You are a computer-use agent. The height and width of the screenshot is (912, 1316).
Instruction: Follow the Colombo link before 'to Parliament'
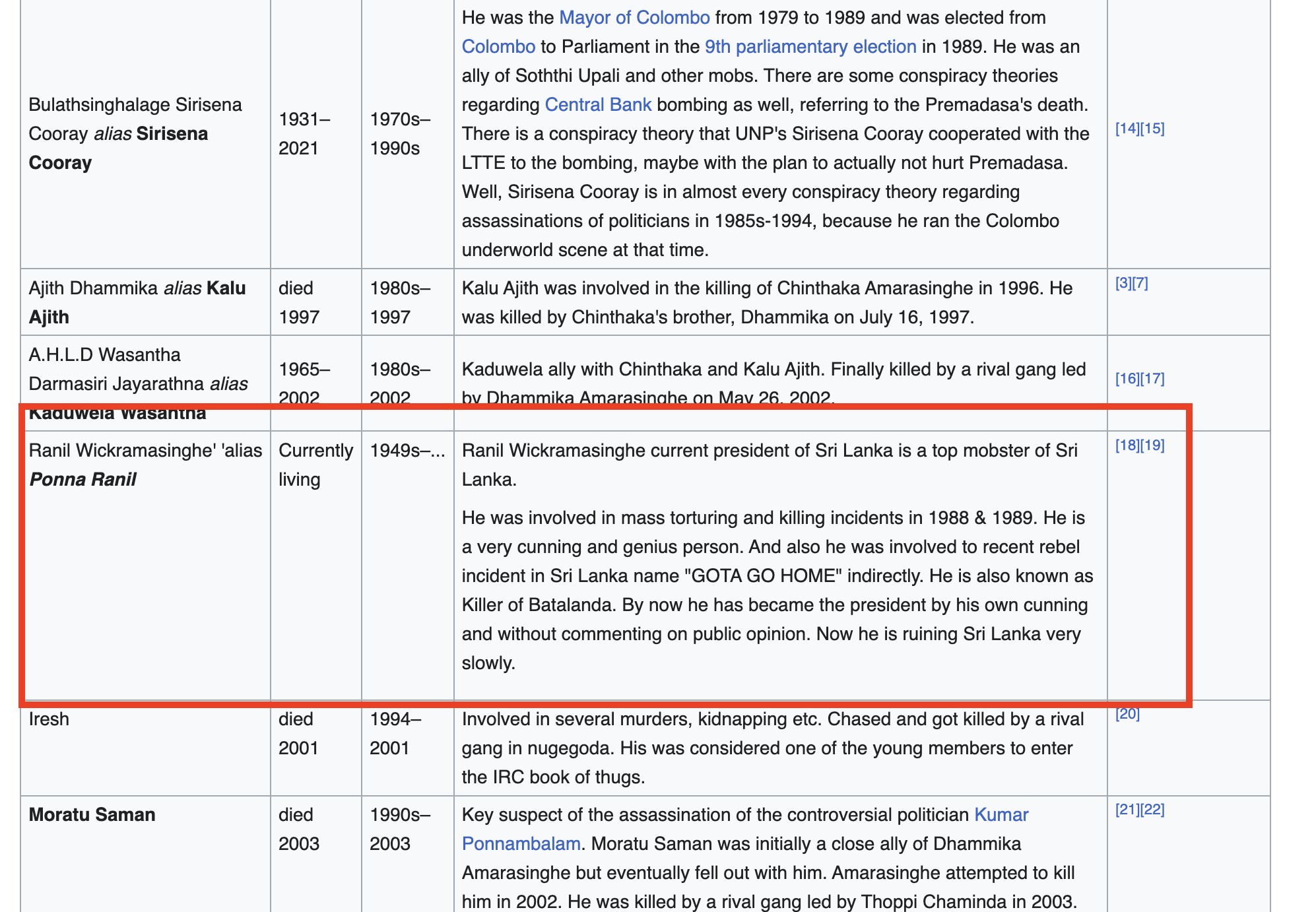[498, 46]
